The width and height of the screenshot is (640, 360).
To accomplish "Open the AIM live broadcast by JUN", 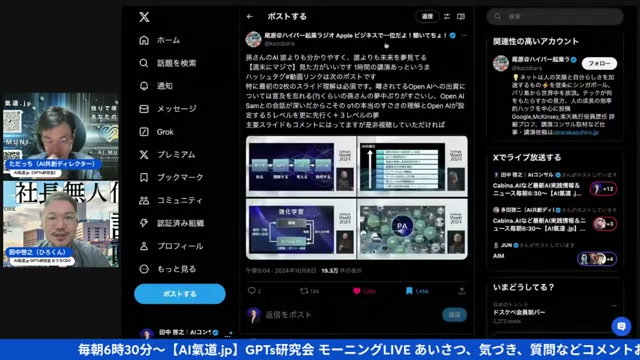I will pyautogui.click(x=555, y=253).
